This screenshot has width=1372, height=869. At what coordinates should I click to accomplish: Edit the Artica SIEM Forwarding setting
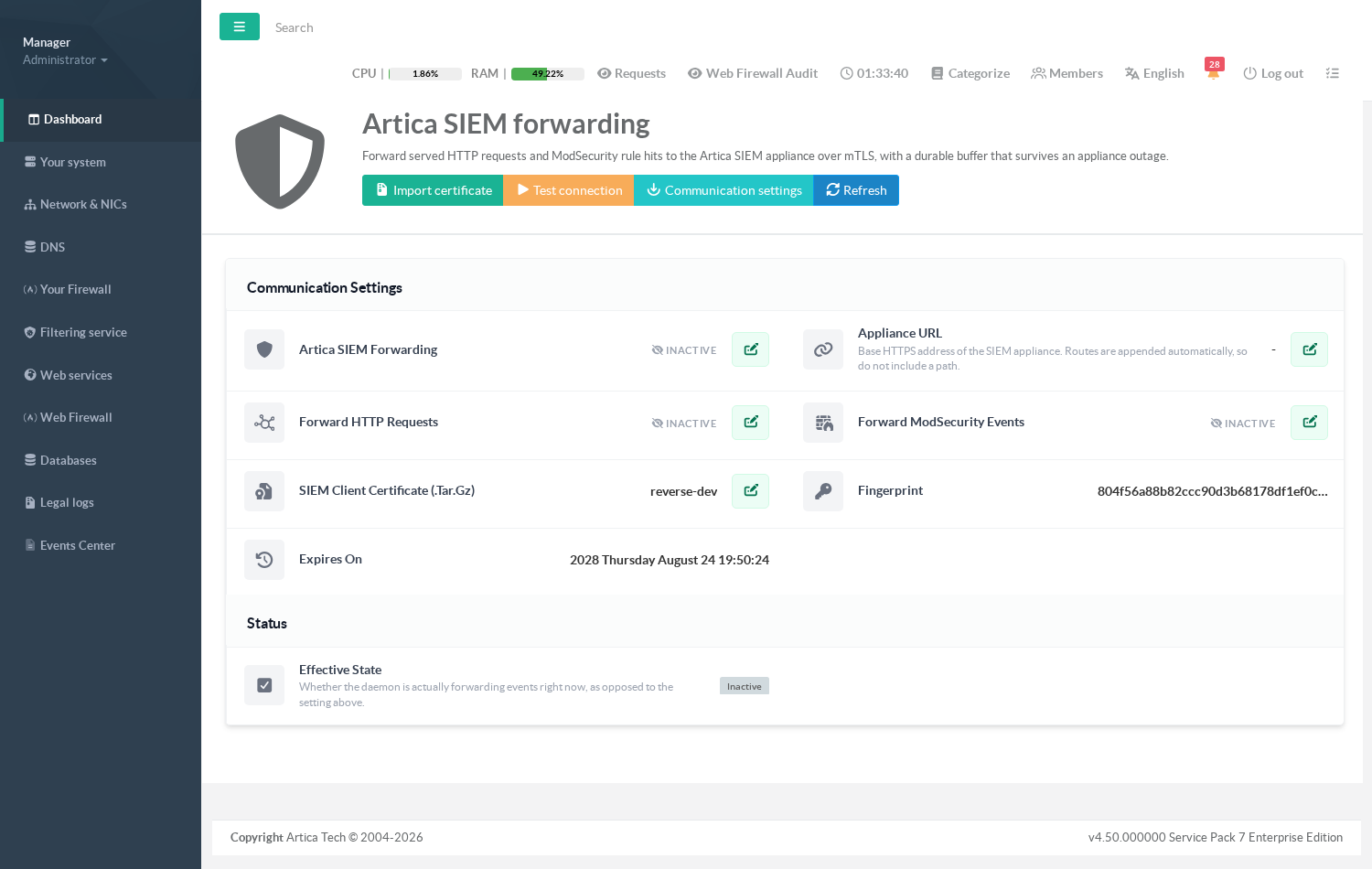tap(750, 349)
